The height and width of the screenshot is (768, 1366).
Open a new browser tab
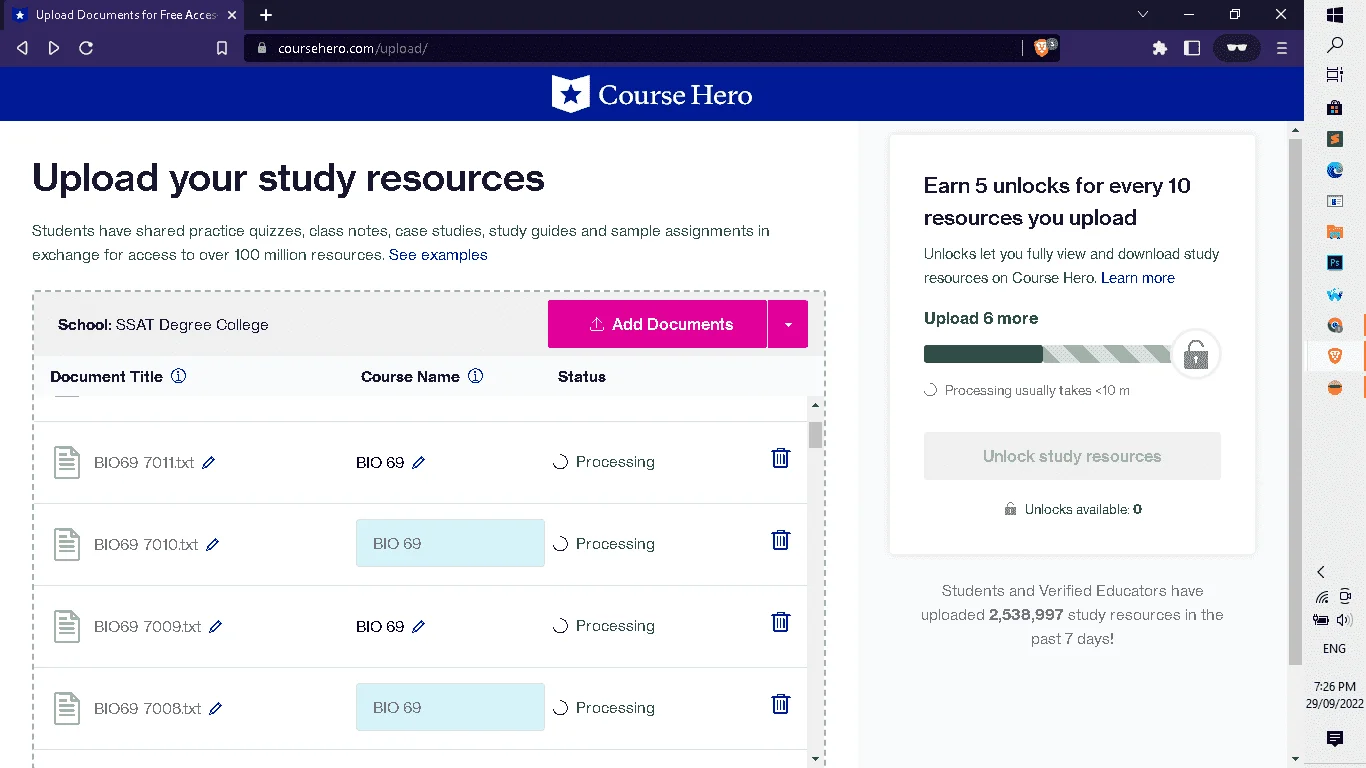[266, 15]
